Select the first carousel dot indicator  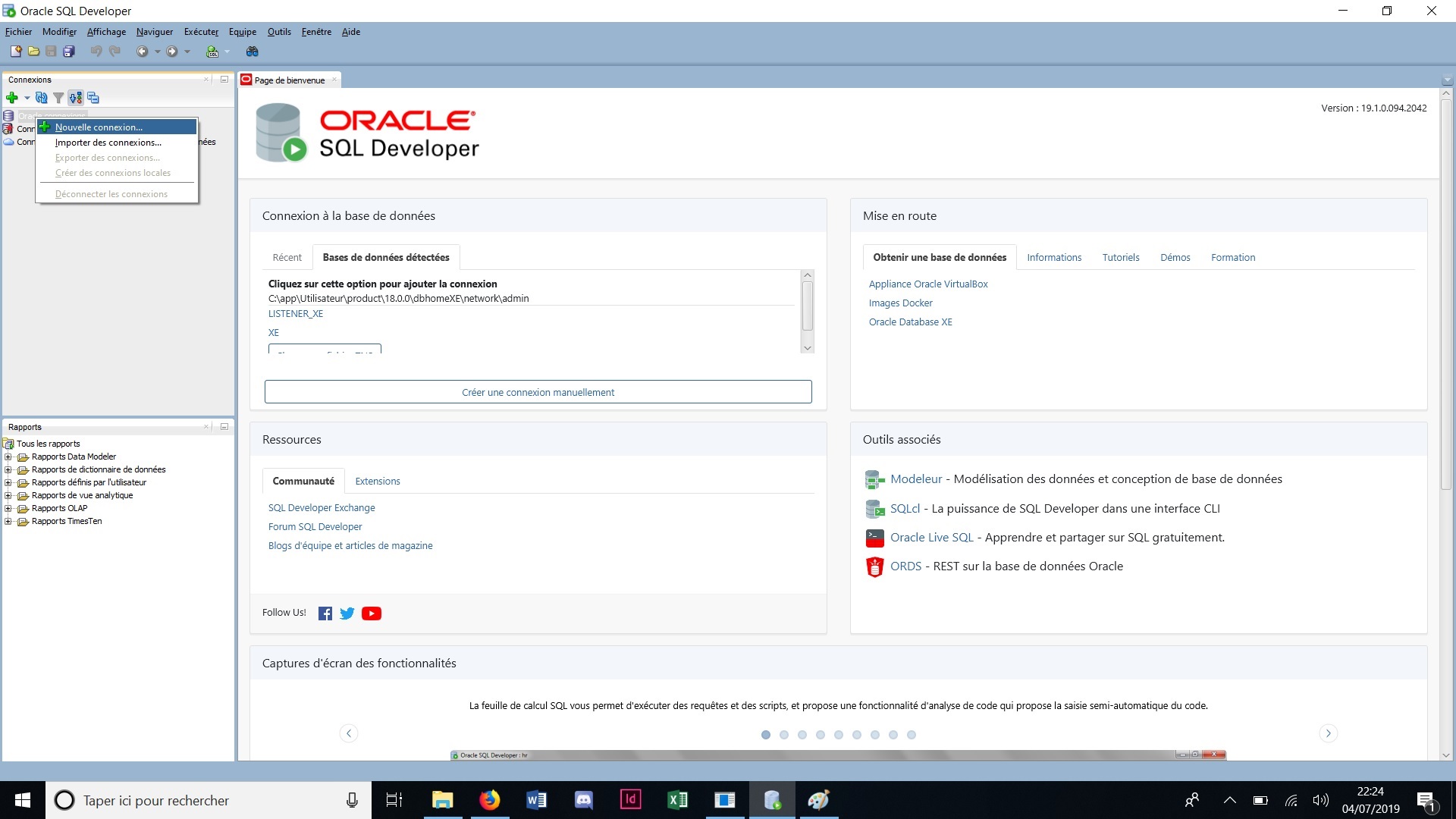tap(766, 735)
